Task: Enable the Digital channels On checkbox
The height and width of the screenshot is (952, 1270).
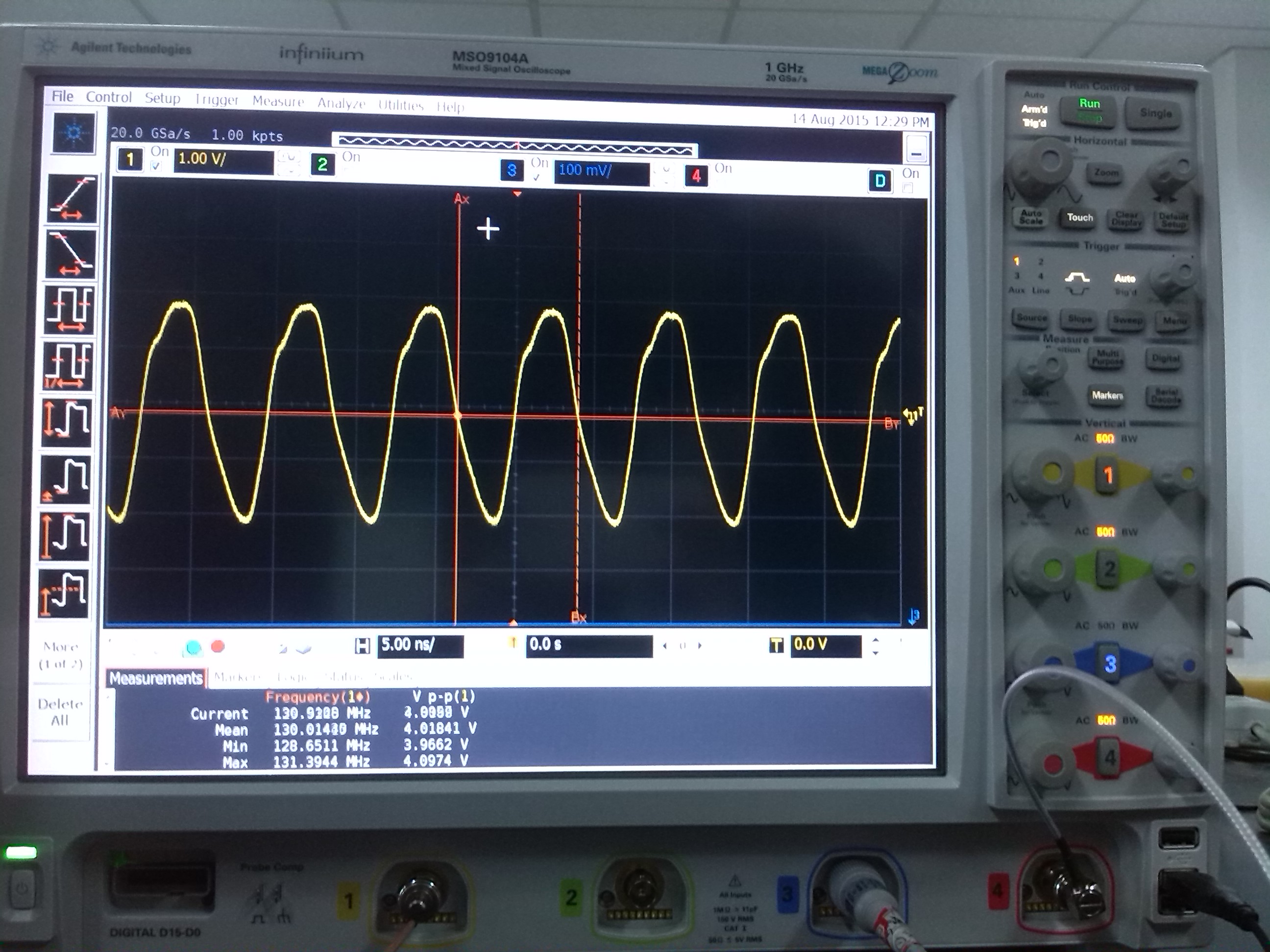Action: coord(907,188)
